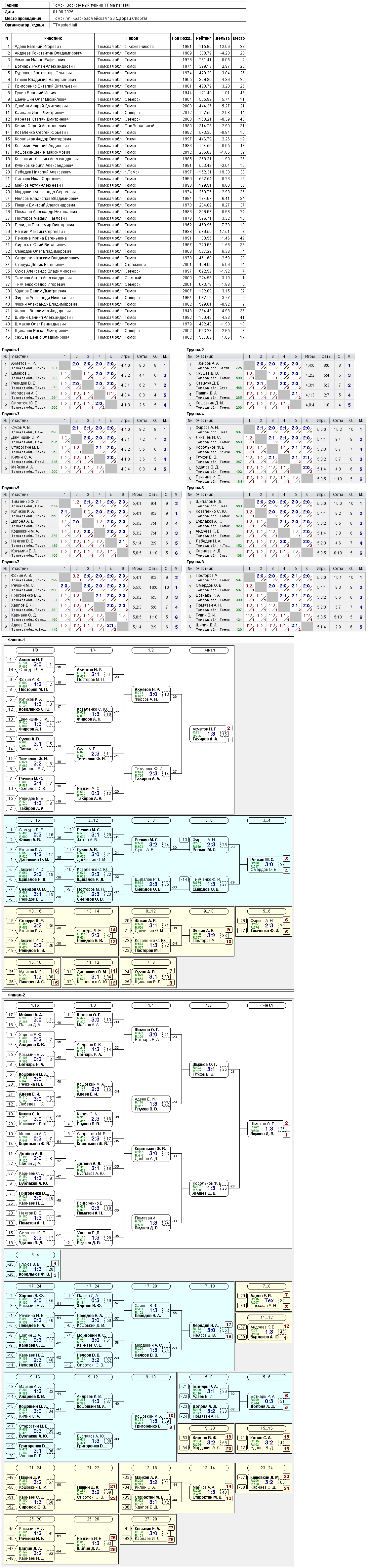The height and width of the screenshot is (1568, 369).
Task: Click row Григоренко Виталий Витальевич
Action: pos(124,86)
